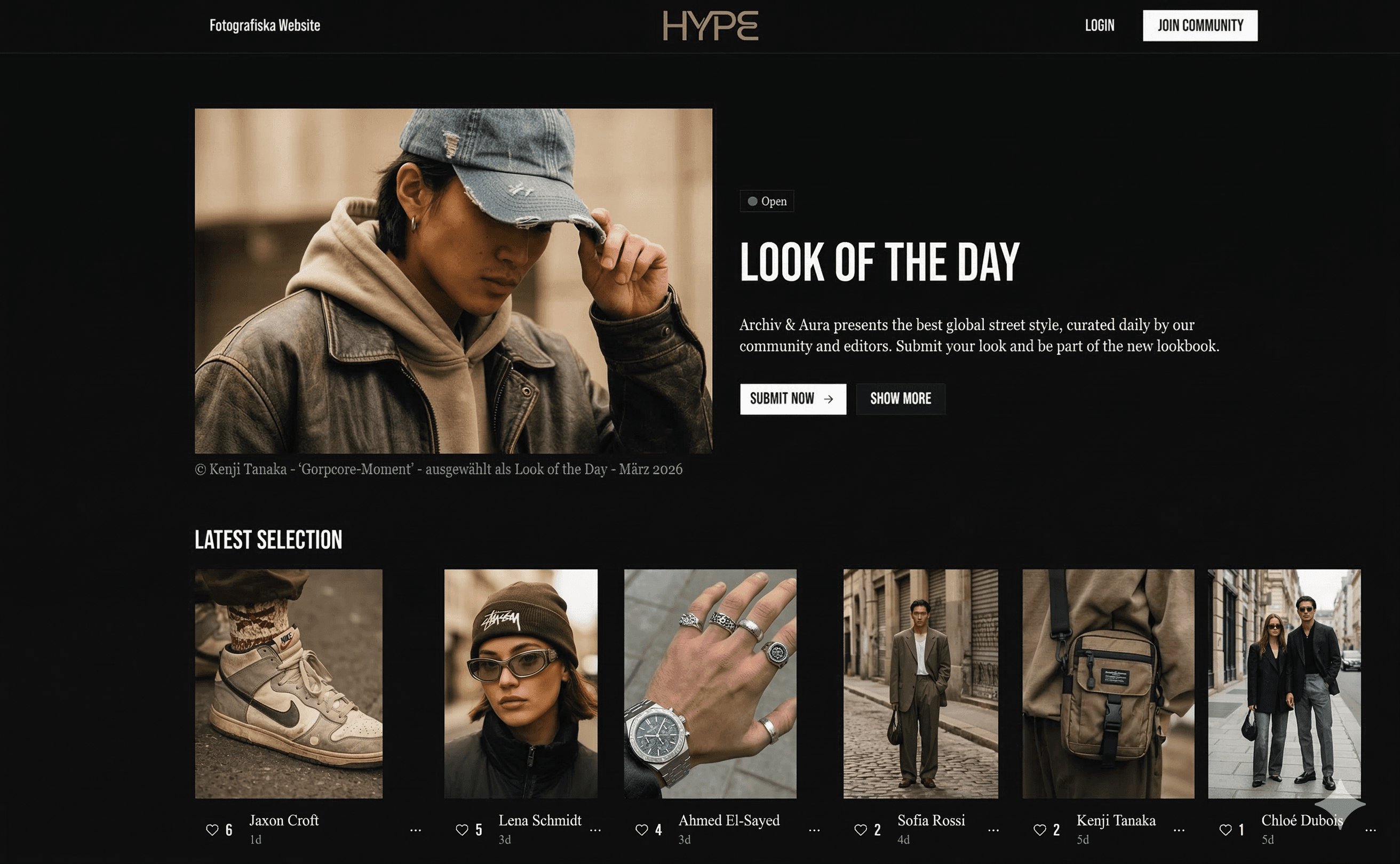Open three-dot menu for Lena Schmidt
Image resolution: width=1400 pixels, height=864 pixels.
595,830
